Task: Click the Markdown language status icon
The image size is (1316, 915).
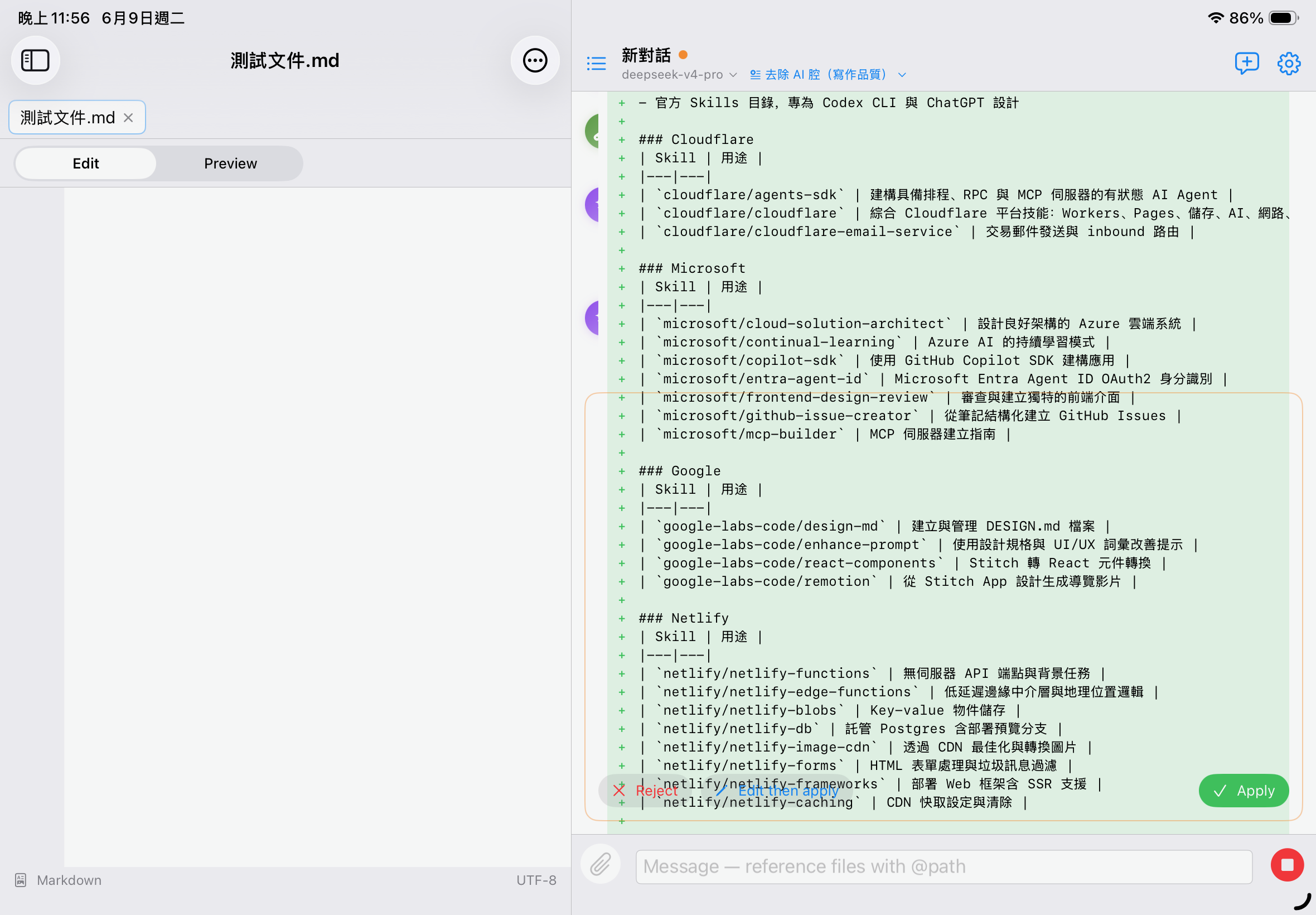Action: (x=21, y=880)
